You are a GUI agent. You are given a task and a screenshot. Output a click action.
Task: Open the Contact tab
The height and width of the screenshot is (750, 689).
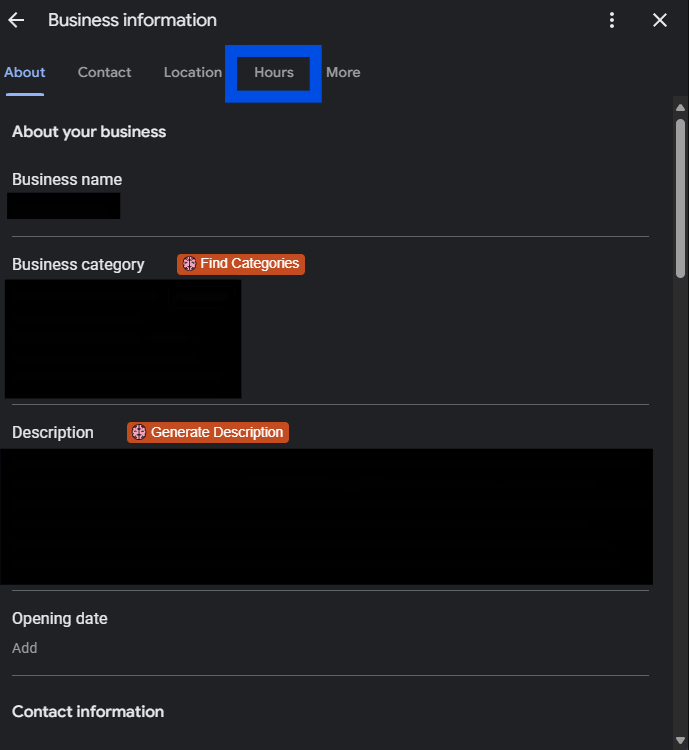[x=105, y=72]
